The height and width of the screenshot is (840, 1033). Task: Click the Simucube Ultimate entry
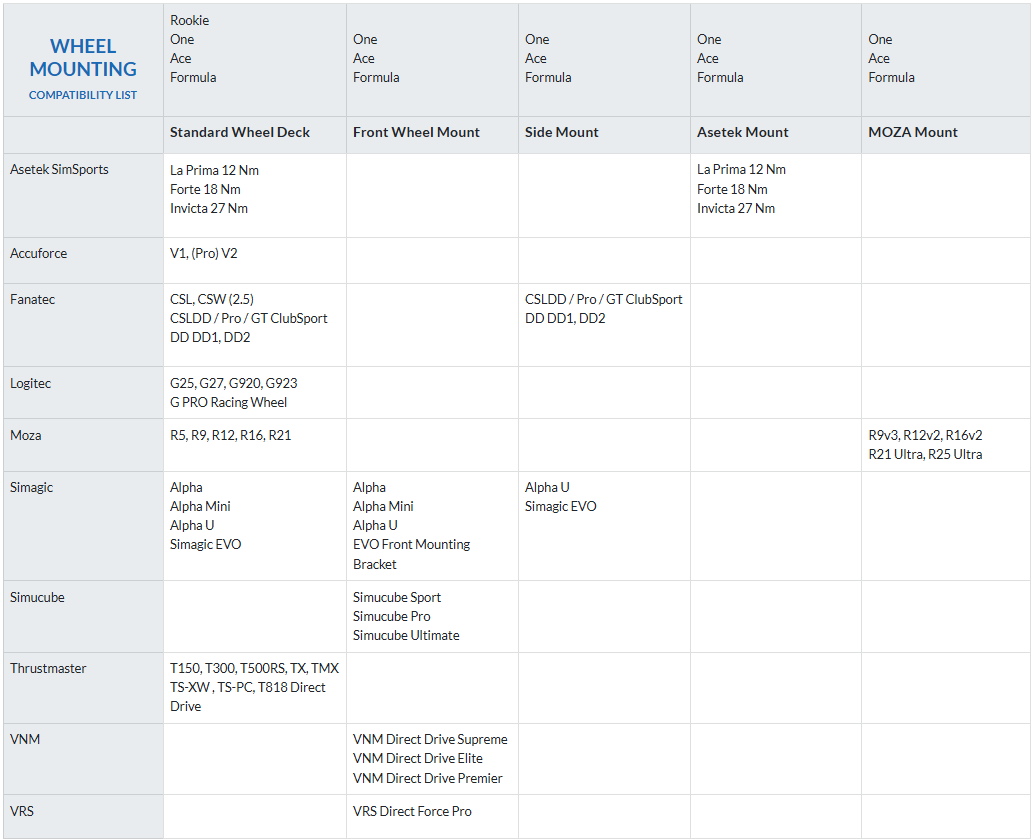pyautogui.click(x=406, y=635)
